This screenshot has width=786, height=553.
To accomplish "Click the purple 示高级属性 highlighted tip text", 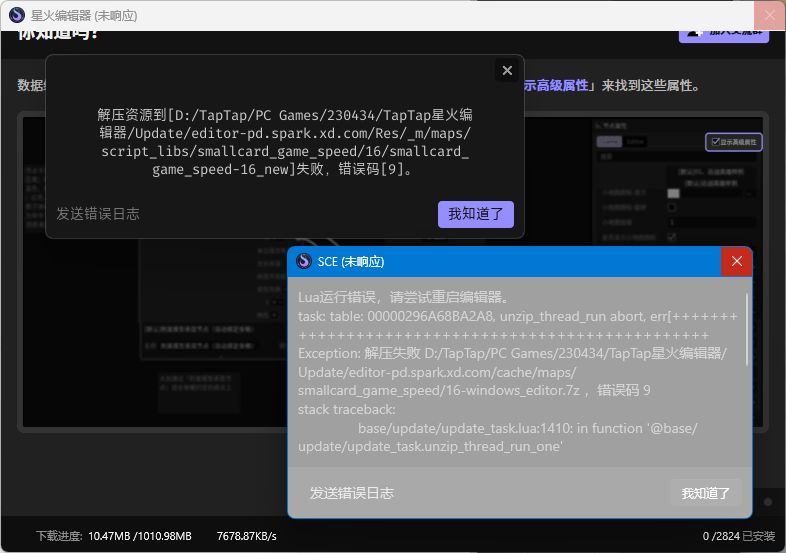I will tap(555, 85).
